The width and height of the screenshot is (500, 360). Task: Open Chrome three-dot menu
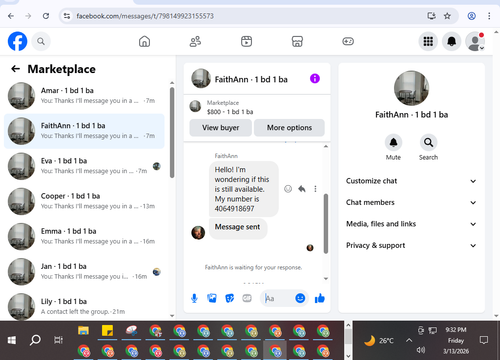coord(489,16)
